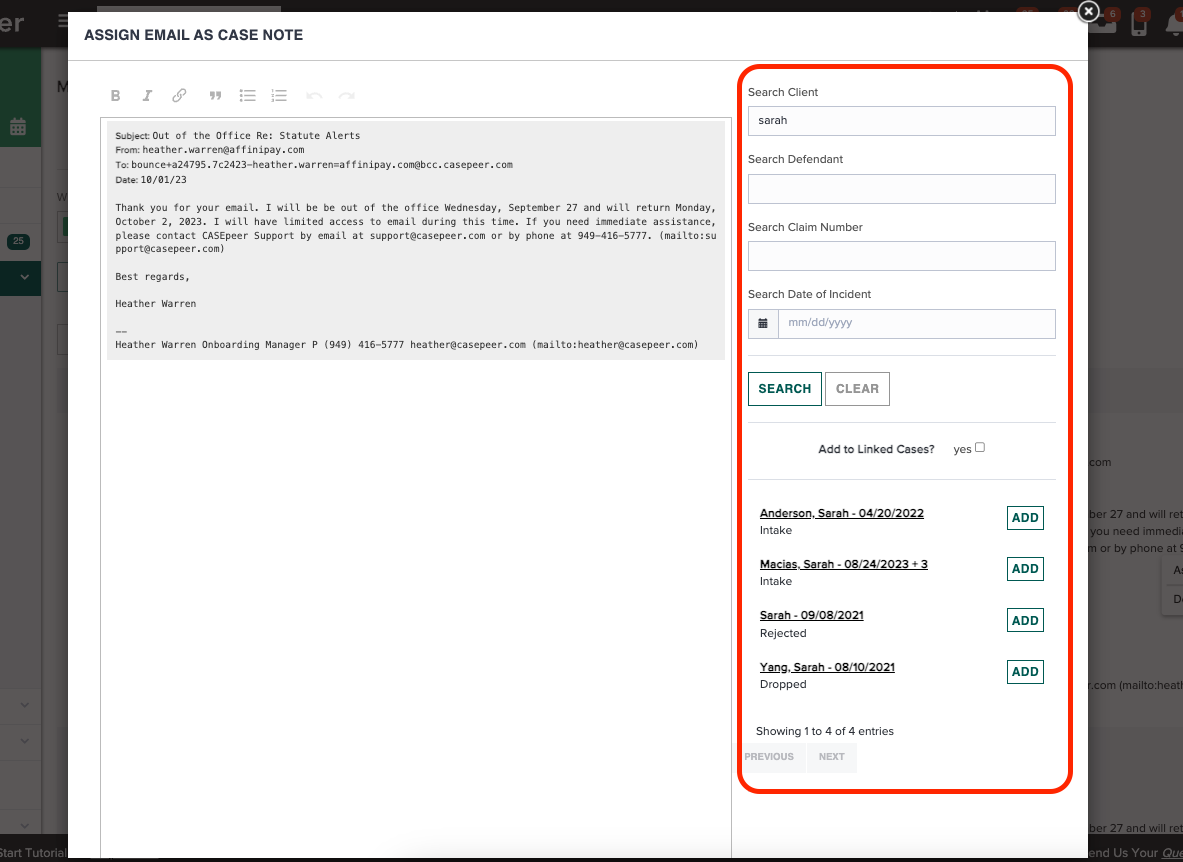Open calendar picker for date of incident
The width and height of the screenshot is (1183, 862).
pyautogui.click(x=763, y=324)
